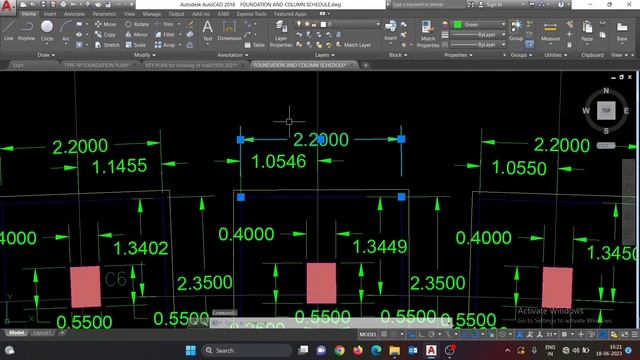640x360 pixels.
Task: Click the Group tool
Action: (x=516, y=31)
